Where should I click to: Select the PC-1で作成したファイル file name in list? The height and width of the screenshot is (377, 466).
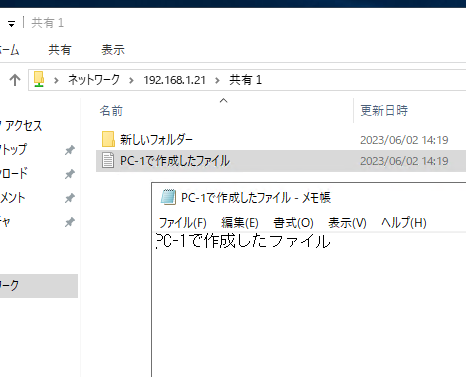(175, 161)
